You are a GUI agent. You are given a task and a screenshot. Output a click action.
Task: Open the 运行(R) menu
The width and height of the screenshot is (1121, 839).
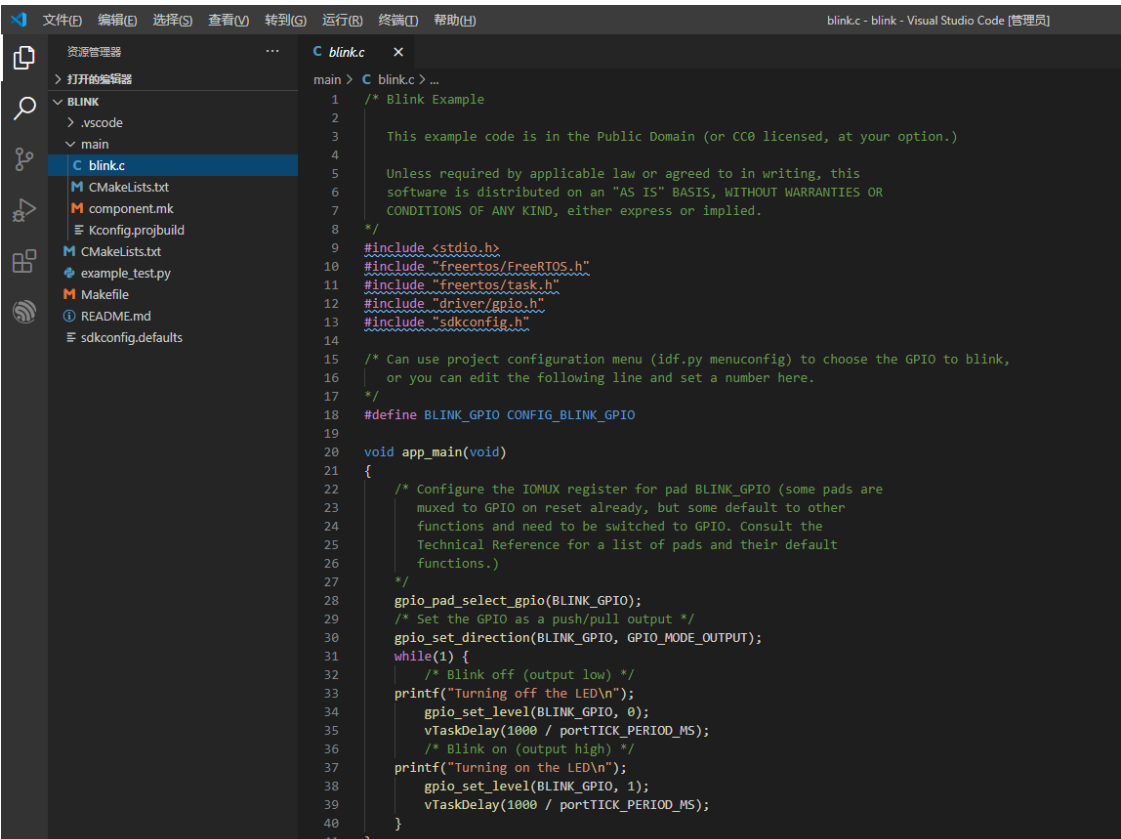(x=342, y=20)
